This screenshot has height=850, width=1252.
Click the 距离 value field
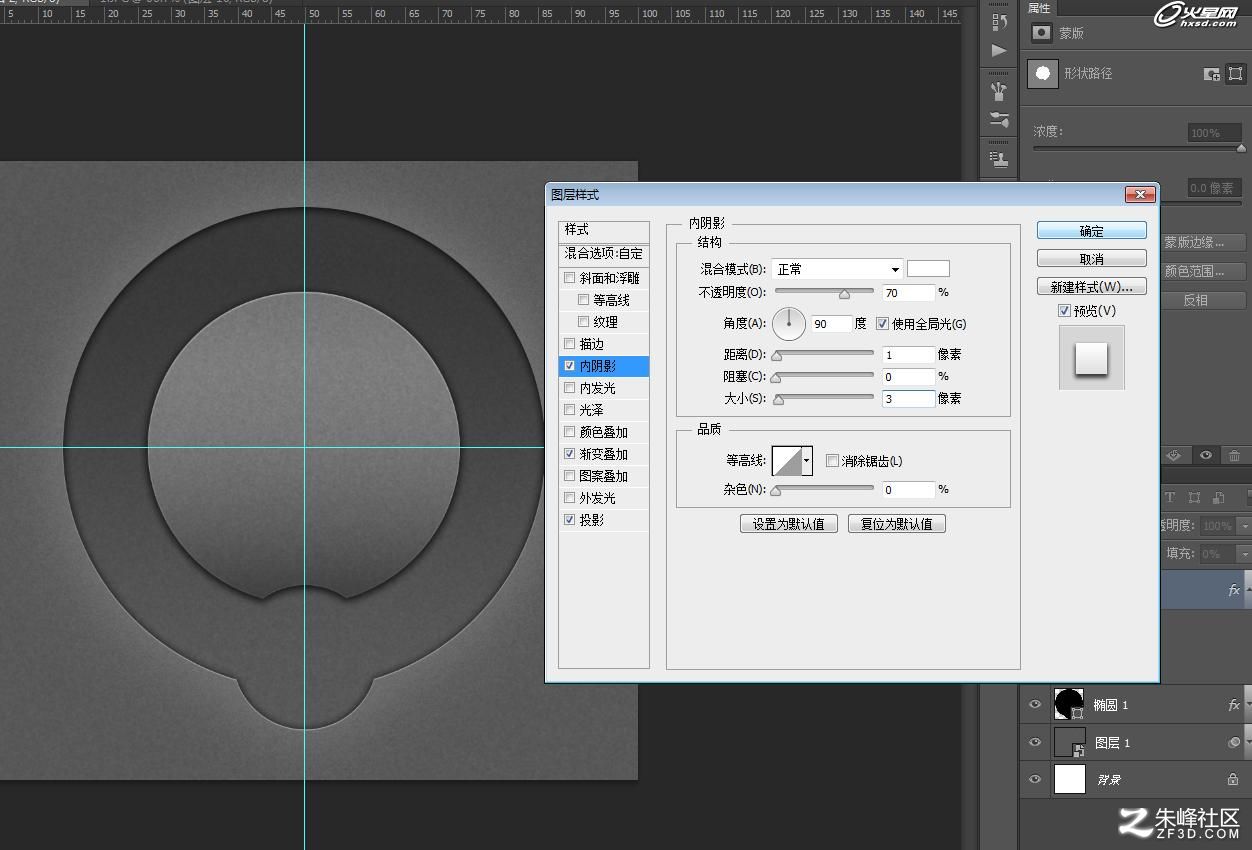coord(908,355)
